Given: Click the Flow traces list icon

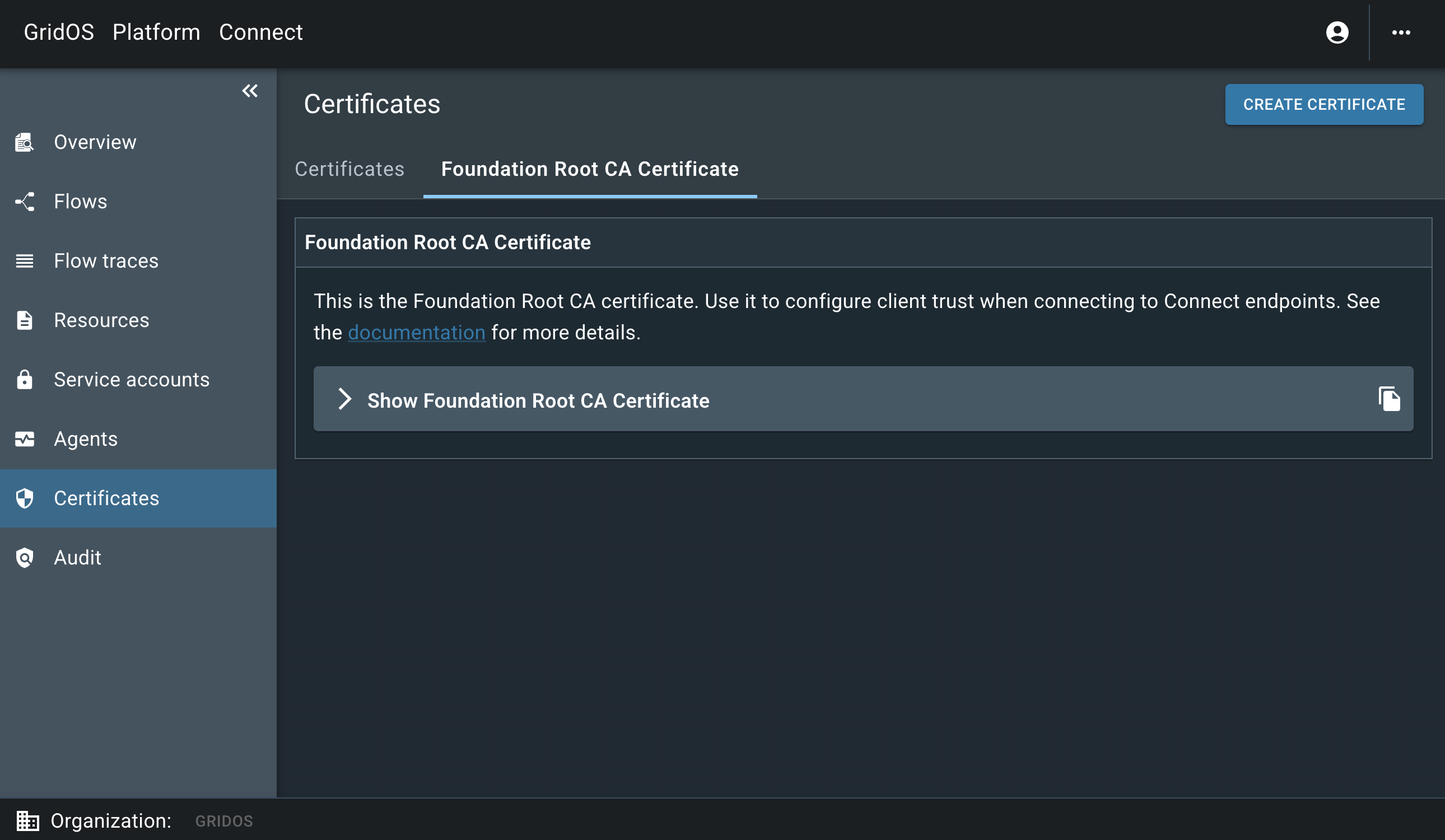Looking at the screenshot, I should 24,261.
